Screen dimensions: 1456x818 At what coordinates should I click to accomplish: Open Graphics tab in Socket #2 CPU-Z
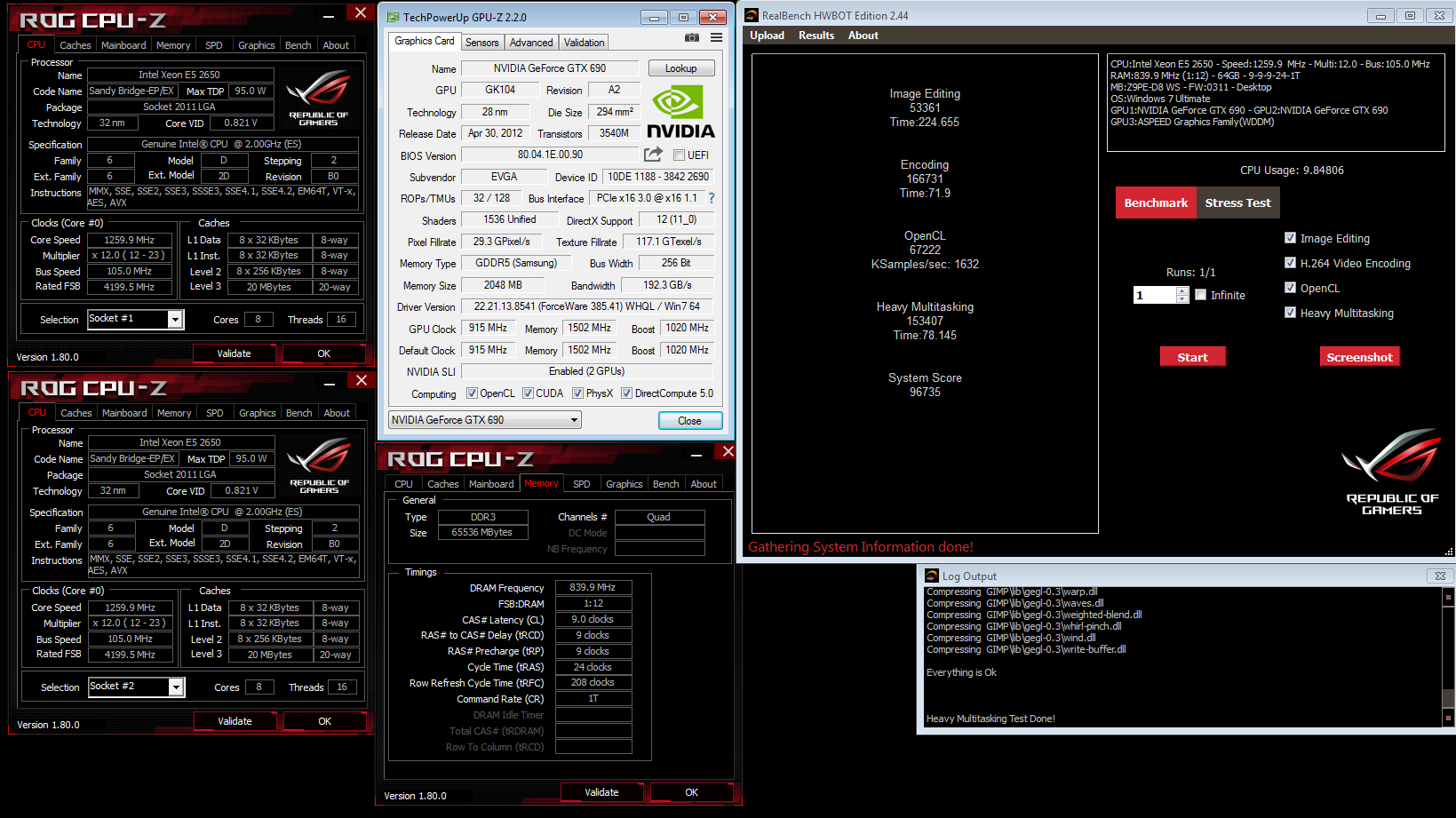258,413
